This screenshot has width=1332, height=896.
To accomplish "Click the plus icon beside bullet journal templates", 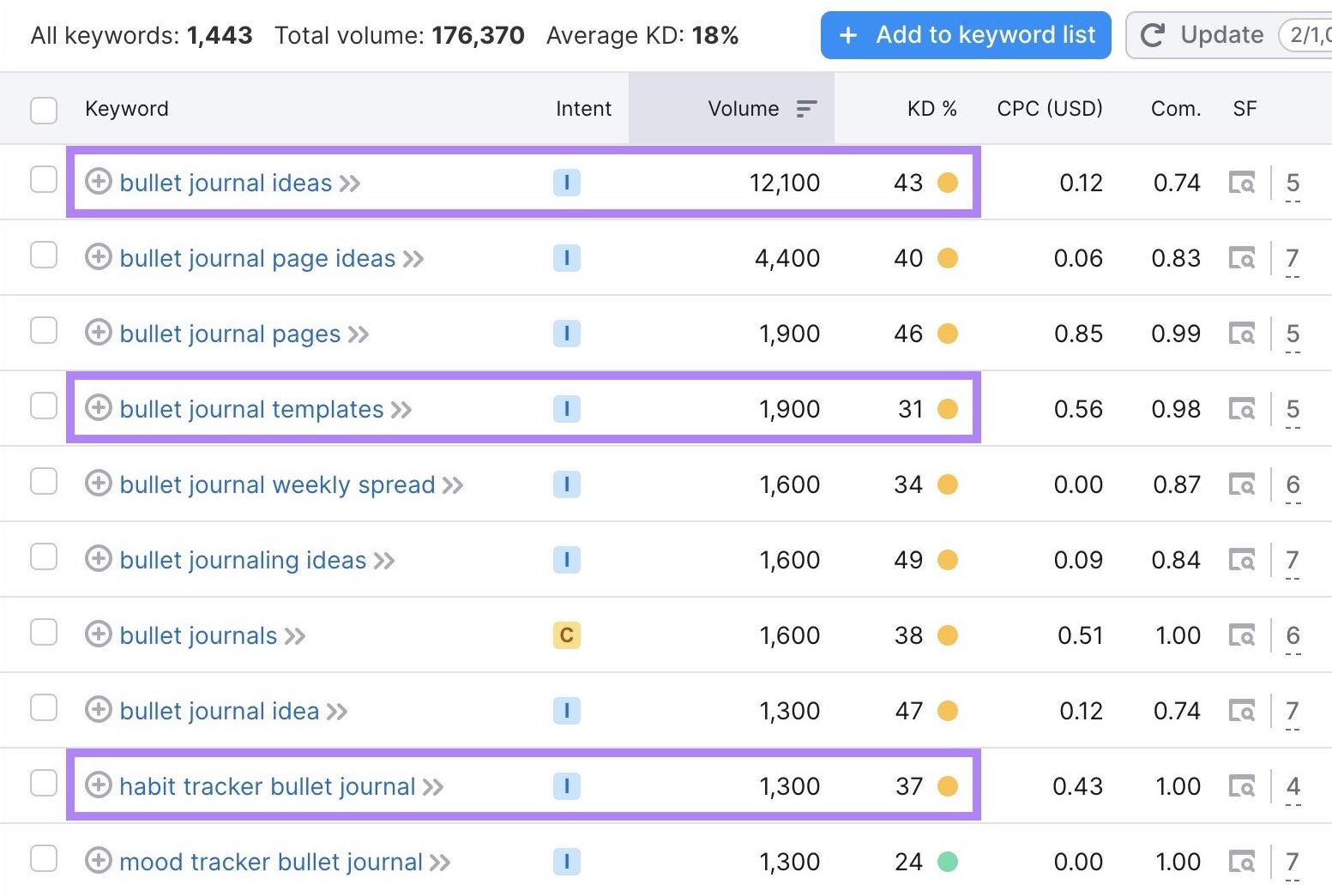I will [x=98, y=409].
